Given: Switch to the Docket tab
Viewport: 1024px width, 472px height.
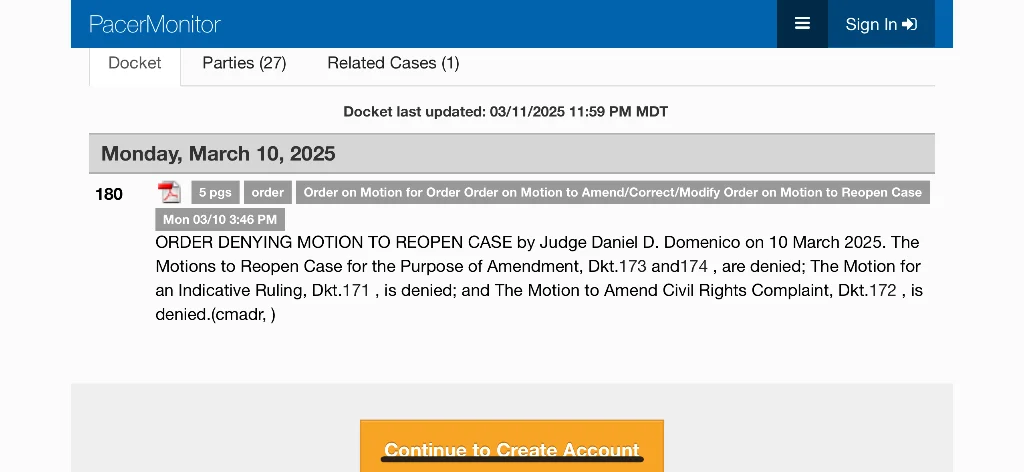Looking at the screenshot, I should [135, 63].
